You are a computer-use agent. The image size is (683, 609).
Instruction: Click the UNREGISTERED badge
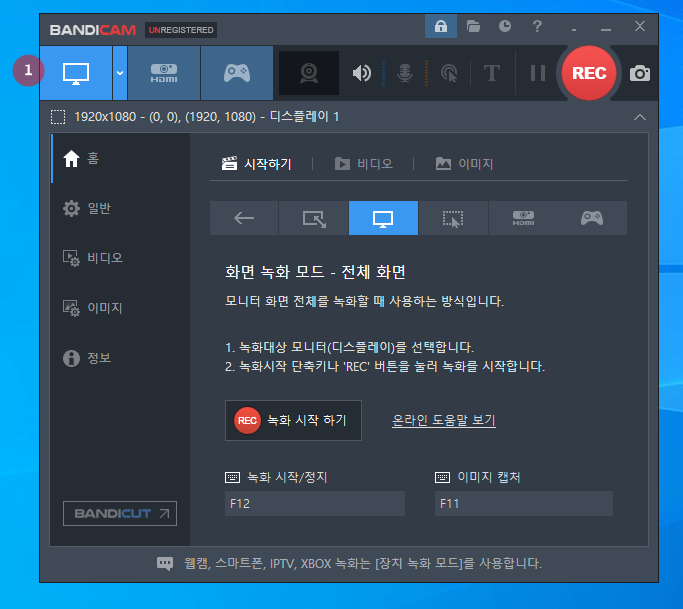(x=181, y=30)
